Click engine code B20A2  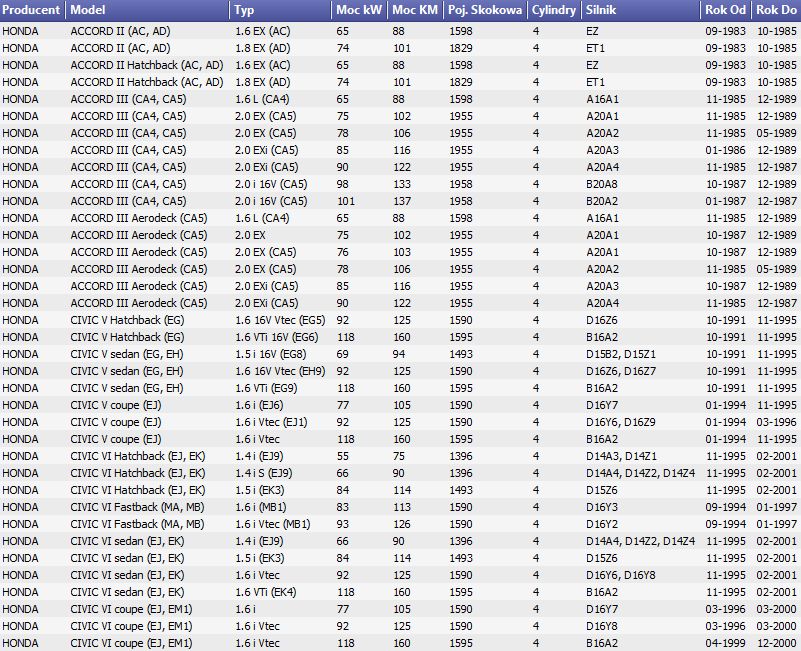point(602,201)
